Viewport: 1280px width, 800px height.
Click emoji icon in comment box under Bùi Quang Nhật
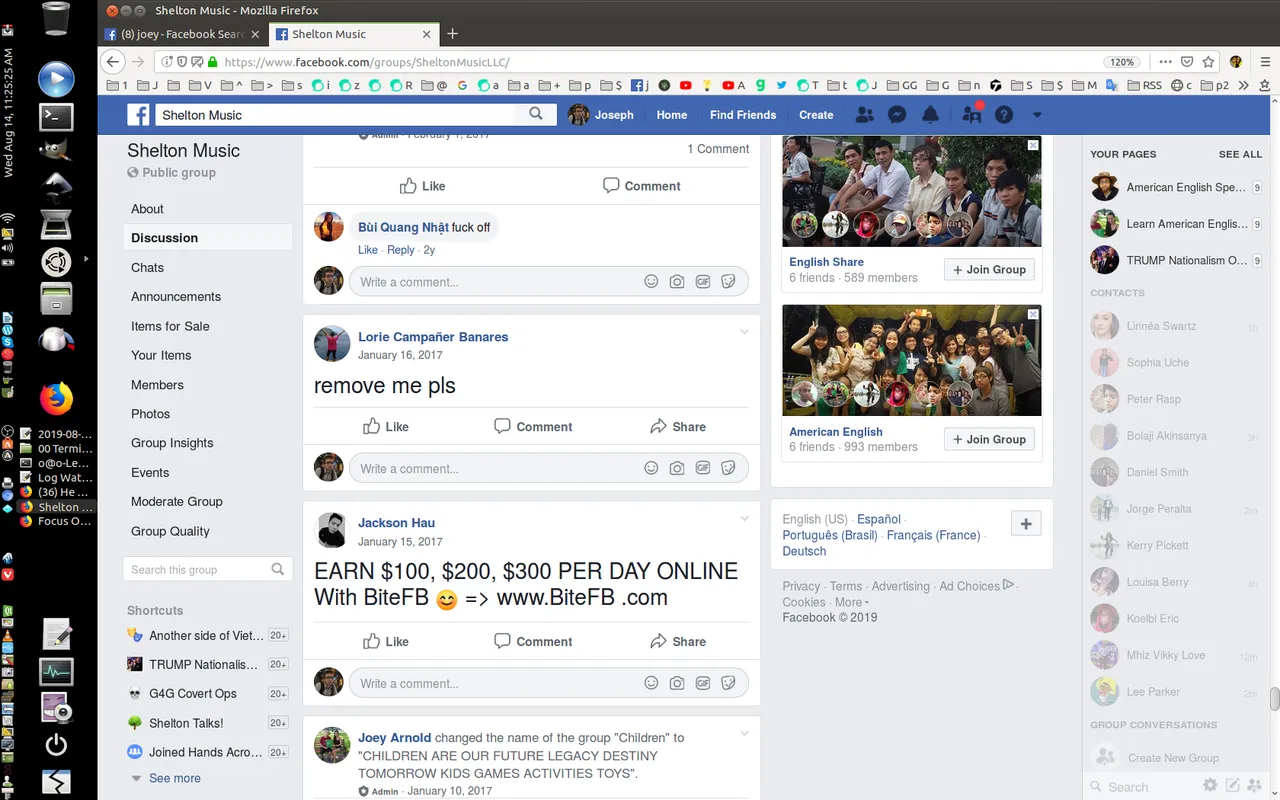point(651,282)
